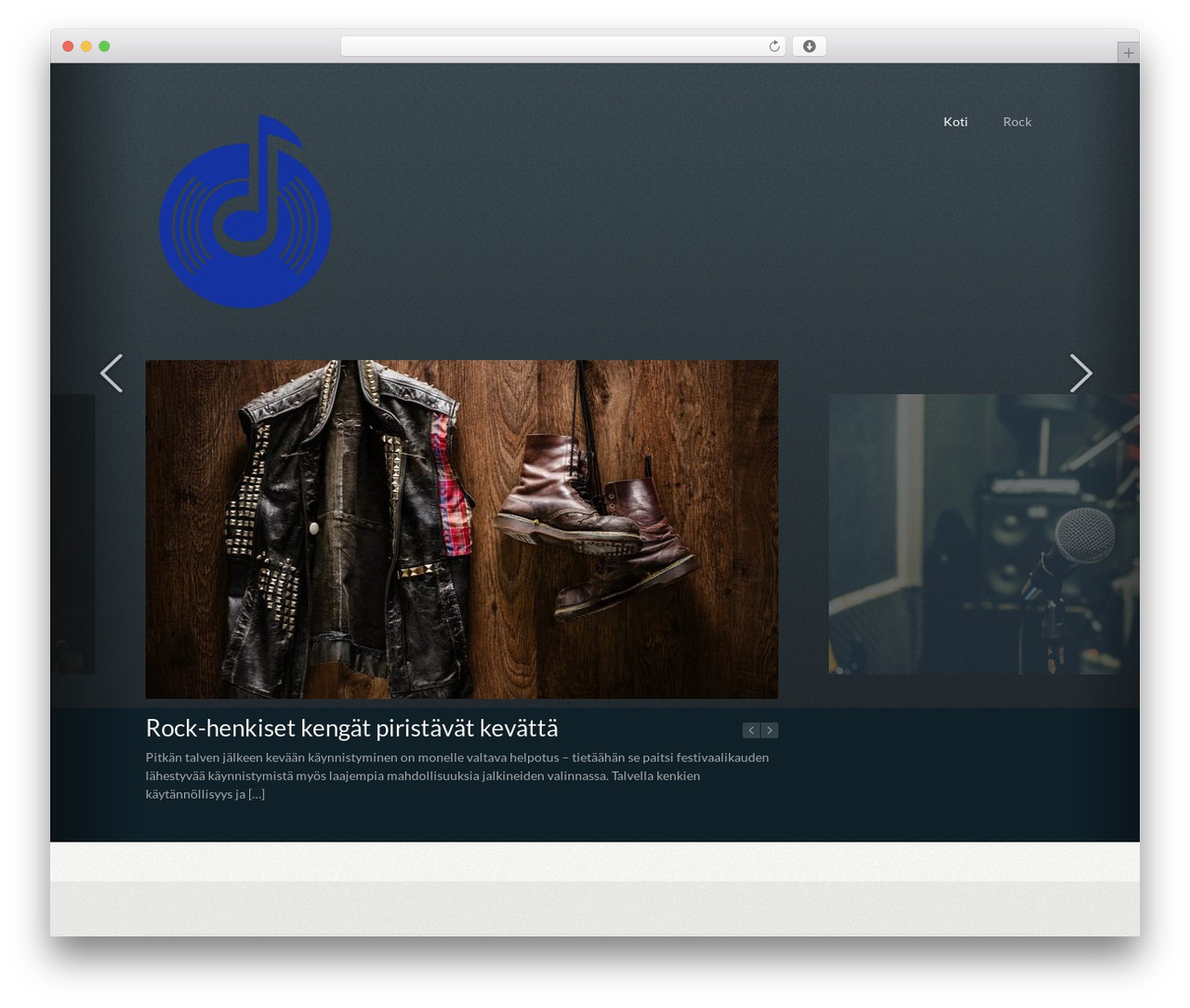Image resolution: width=1190 pixels, height=1008 pixels.
Task: Reload the page with the browser refresh icon
Action: pyautogui.click(x=773, y=46)
